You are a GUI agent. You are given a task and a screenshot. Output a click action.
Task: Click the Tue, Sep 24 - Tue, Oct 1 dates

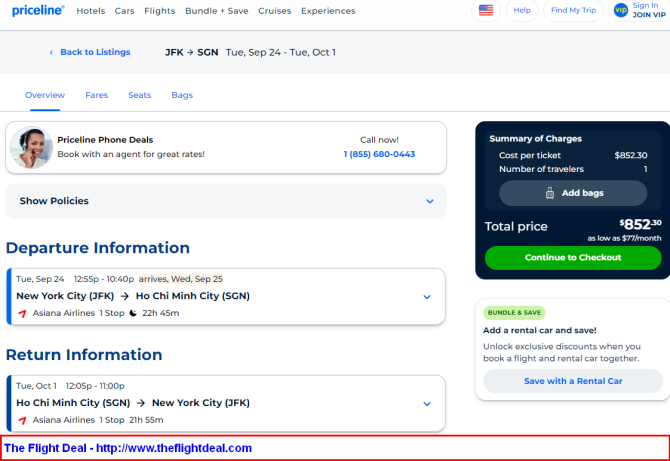281,52
